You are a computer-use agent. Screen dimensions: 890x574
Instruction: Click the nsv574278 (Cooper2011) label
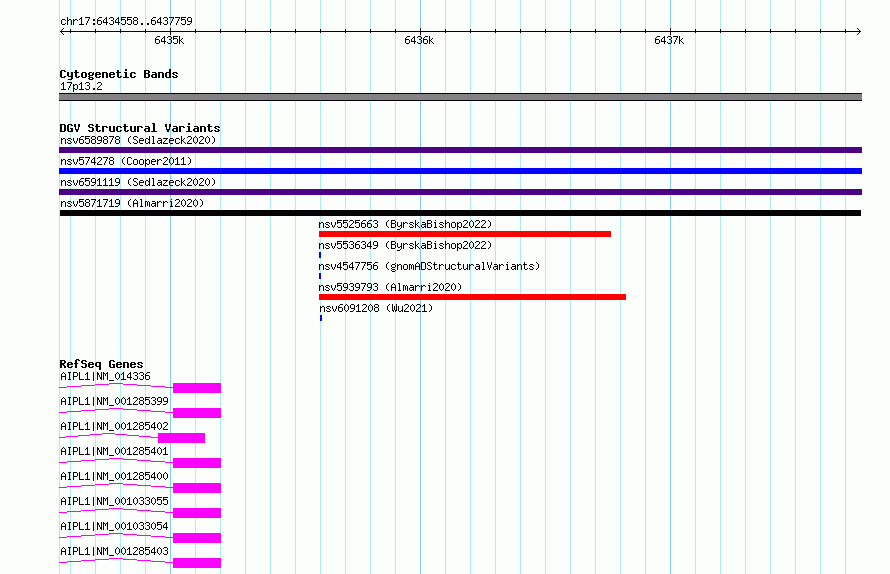(x=126, y=161)
